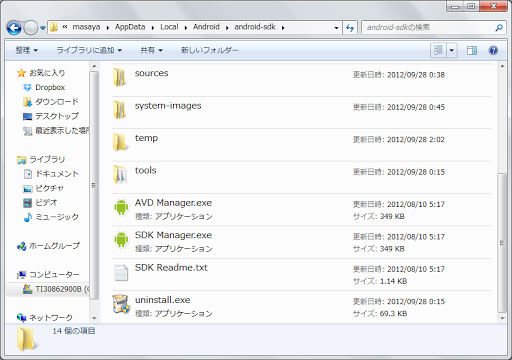Click the uninstall.exe size 69.3 KB
The image size is (512, 360).
pyautogui.click(x=393, y=314)
